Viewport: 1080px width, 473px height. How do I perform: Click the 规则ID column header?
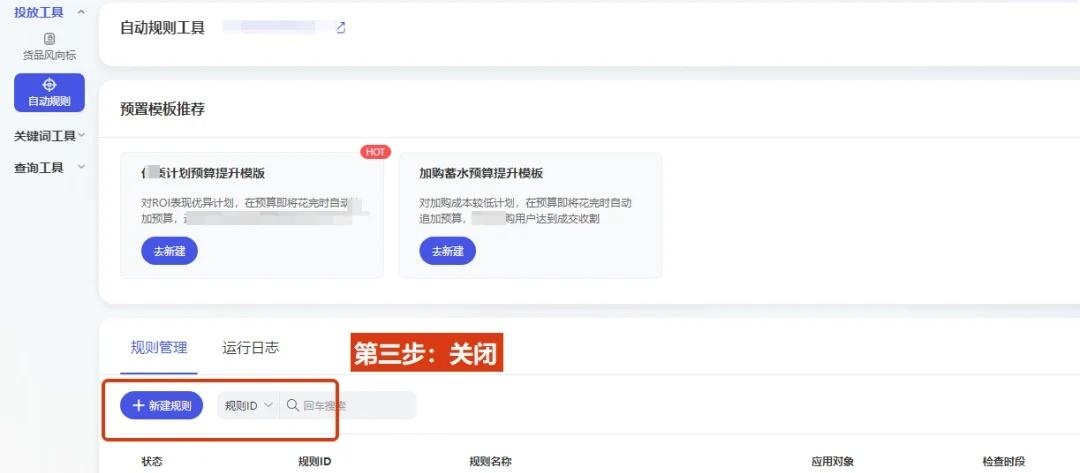click(x=315, y=461)
